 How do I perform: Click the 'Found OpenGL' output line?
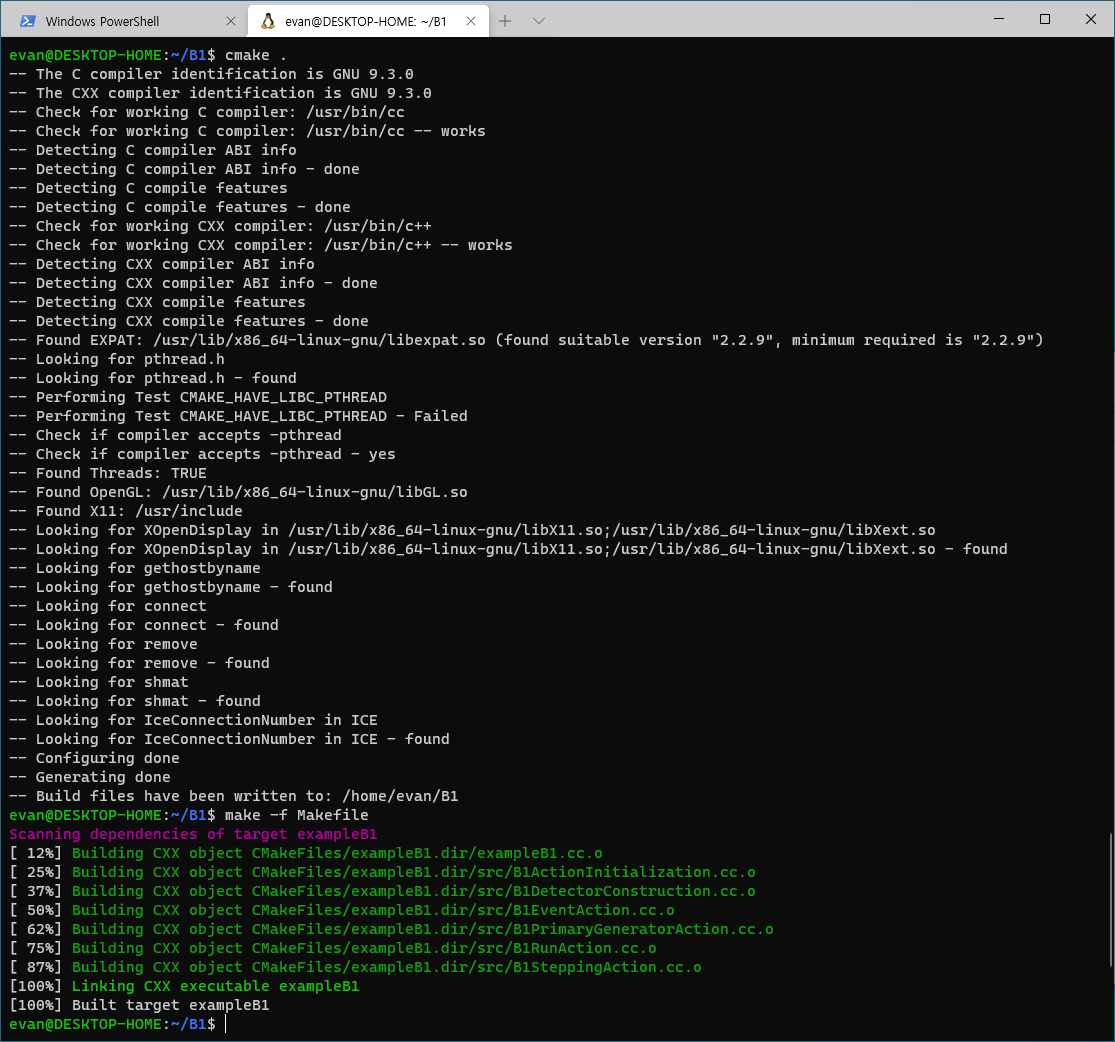pyautogui.click(x=251, y=492)
